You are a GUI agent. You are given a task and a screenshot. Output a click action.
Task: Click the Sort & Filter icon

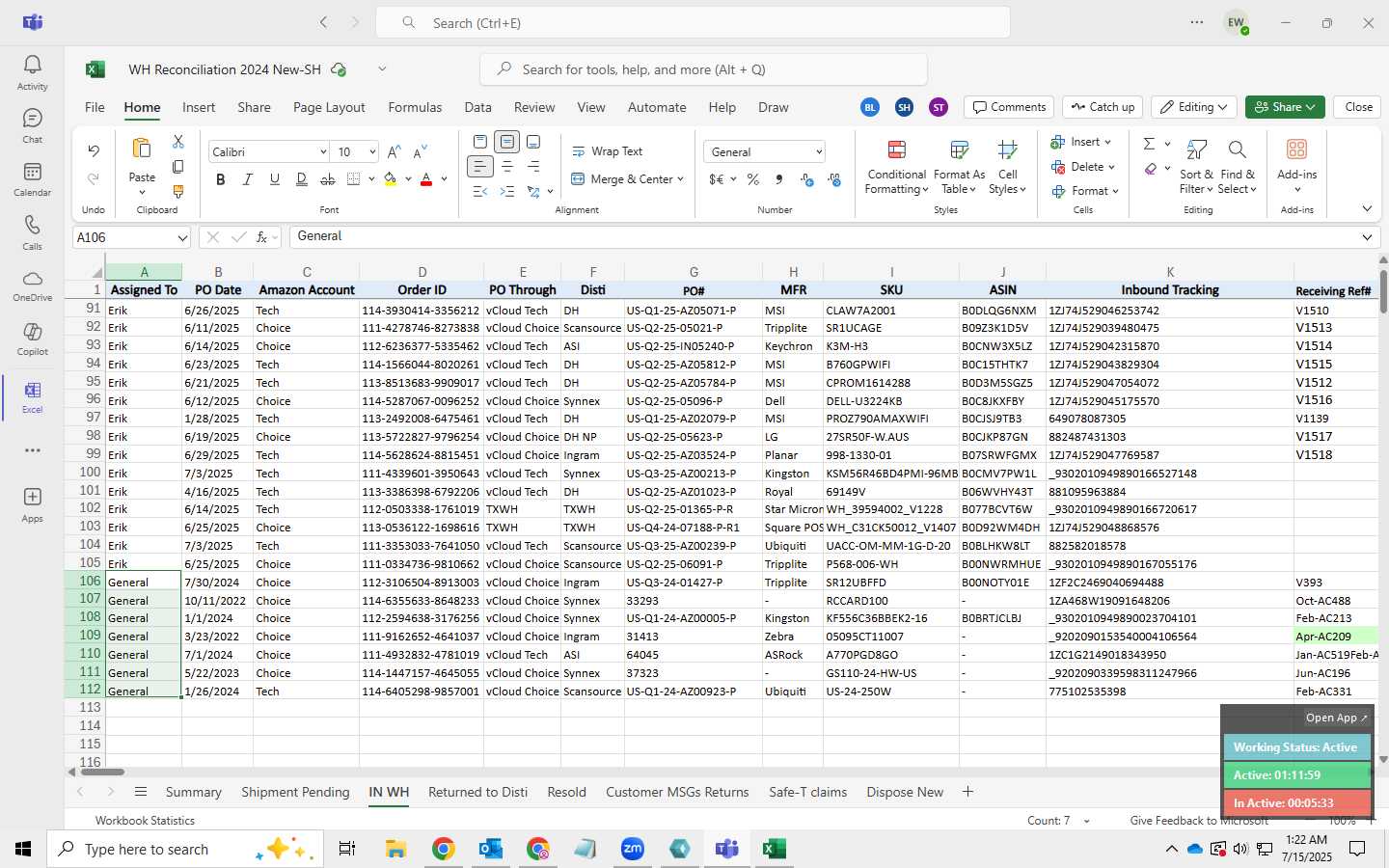pos(1196,149)
